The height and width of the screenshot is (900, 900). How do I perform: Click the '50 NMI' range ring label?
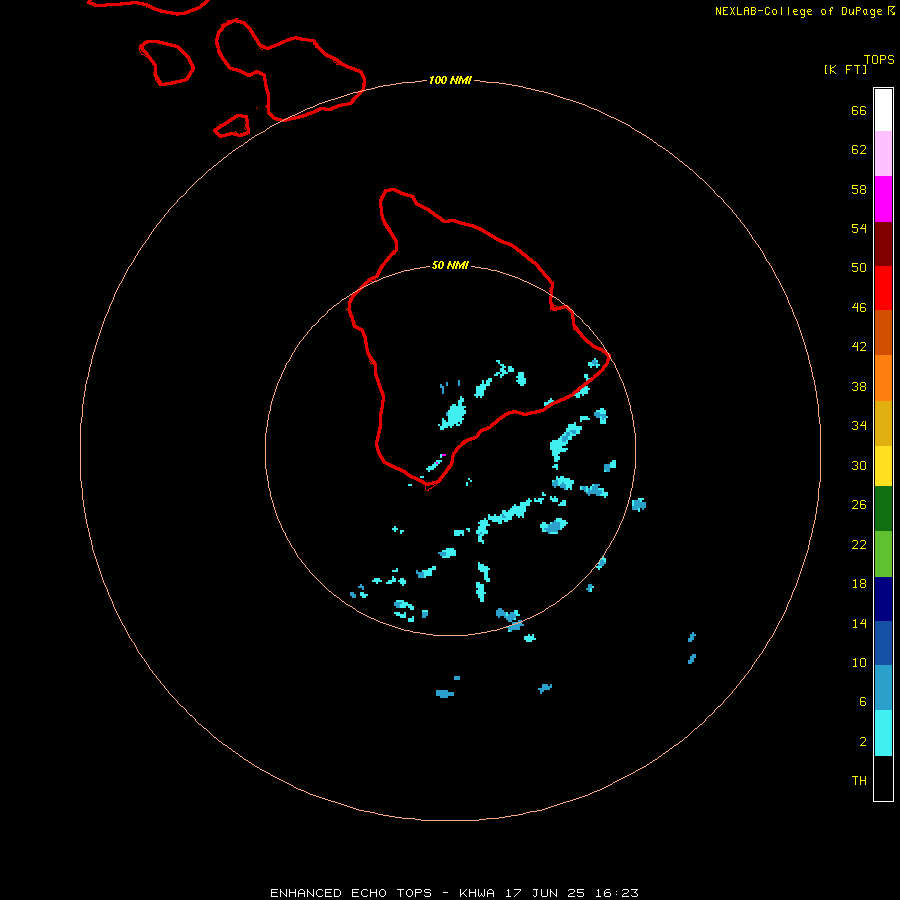(x=450, y=265)
